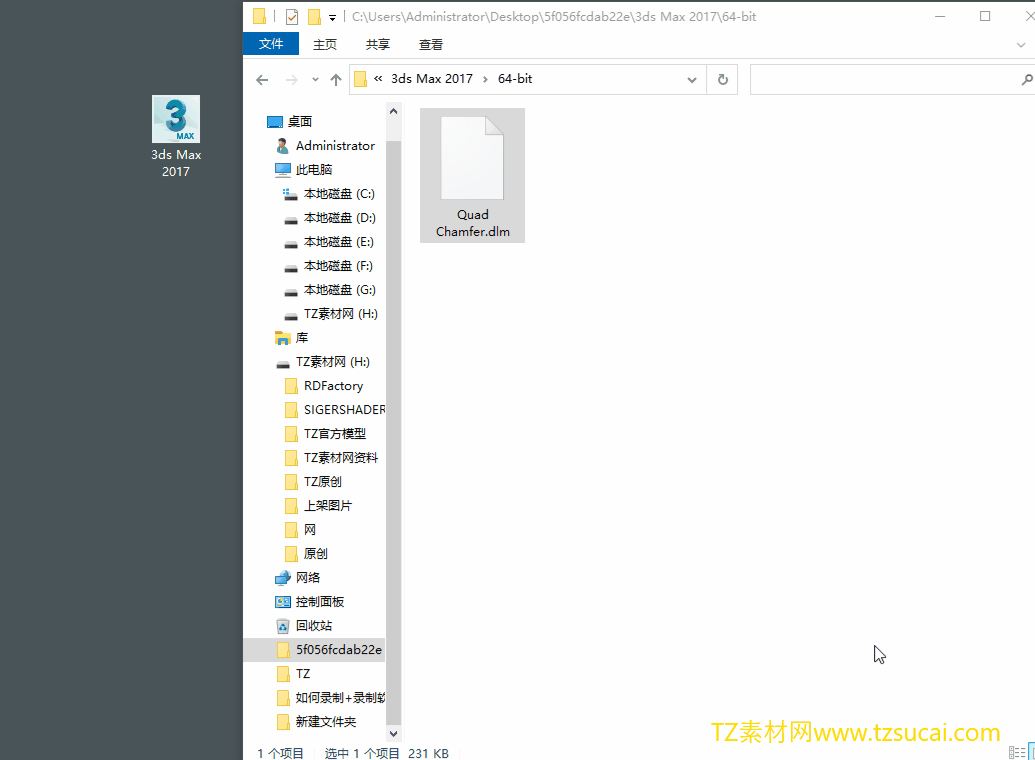Open the TZ folder in tree
This screenshot has width=1035, height=760.
click(303, 674)
